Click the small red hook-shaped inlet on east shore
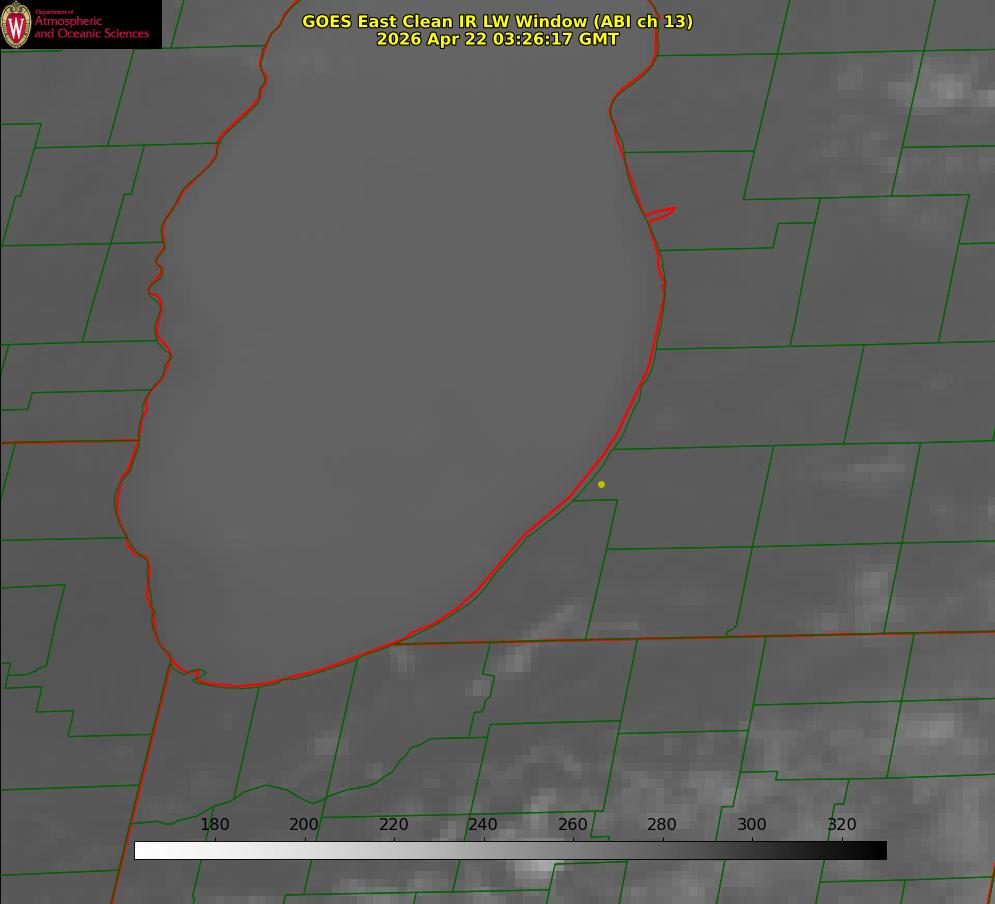This screenshot has width=995, height=904. (x=660, y=214)
